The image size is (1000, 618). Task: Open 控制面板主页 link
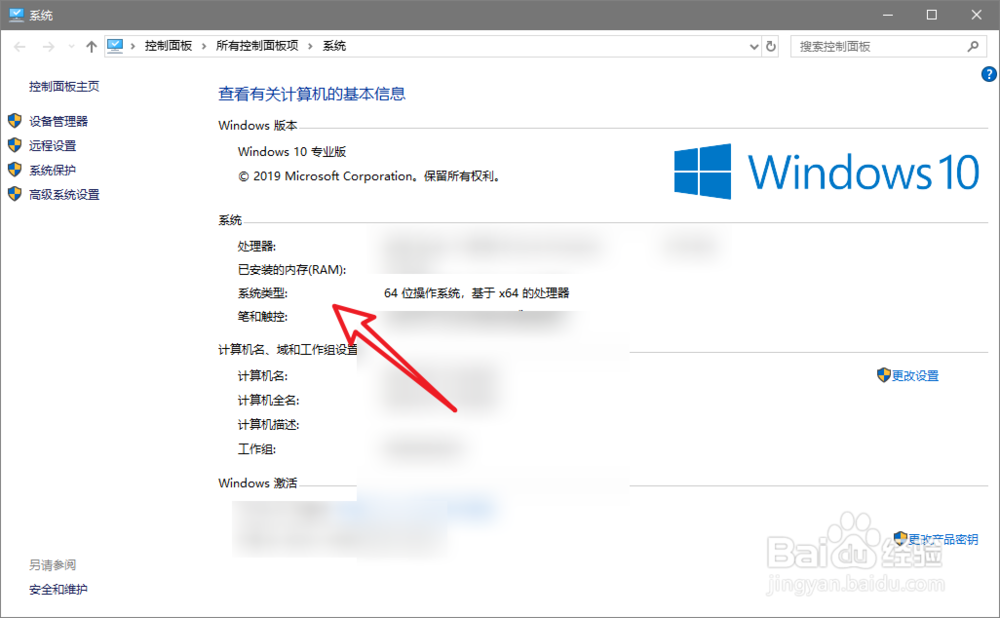point(64,87)
